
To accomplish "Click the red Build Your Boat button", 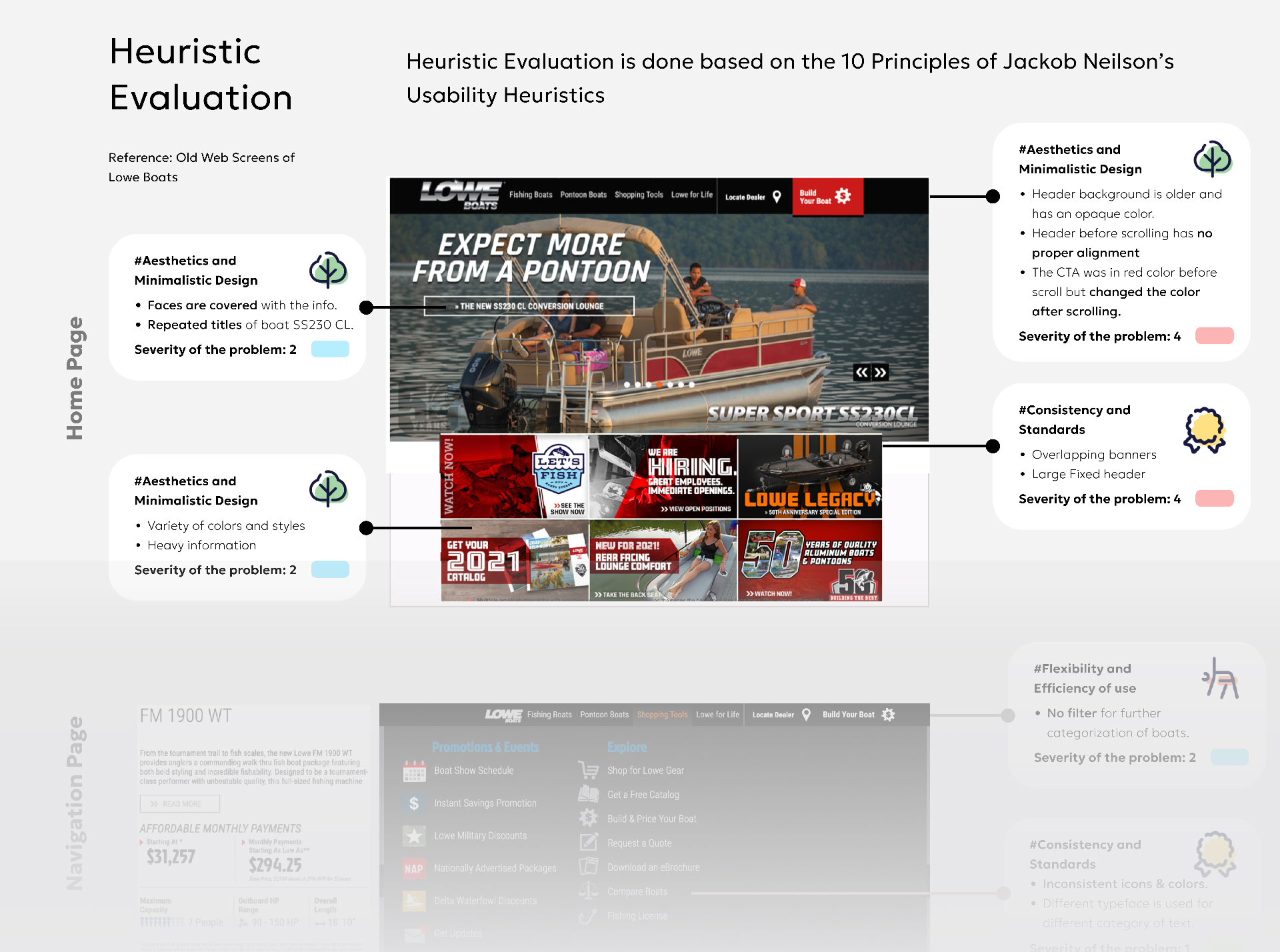I will [x=827, y=197].
